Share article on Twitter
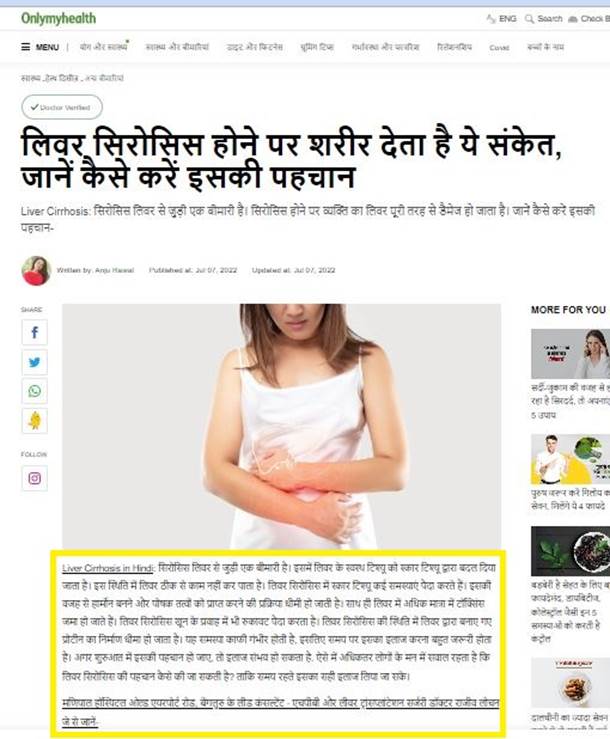Viewport: 610px width, 739px height. point(34,362)
